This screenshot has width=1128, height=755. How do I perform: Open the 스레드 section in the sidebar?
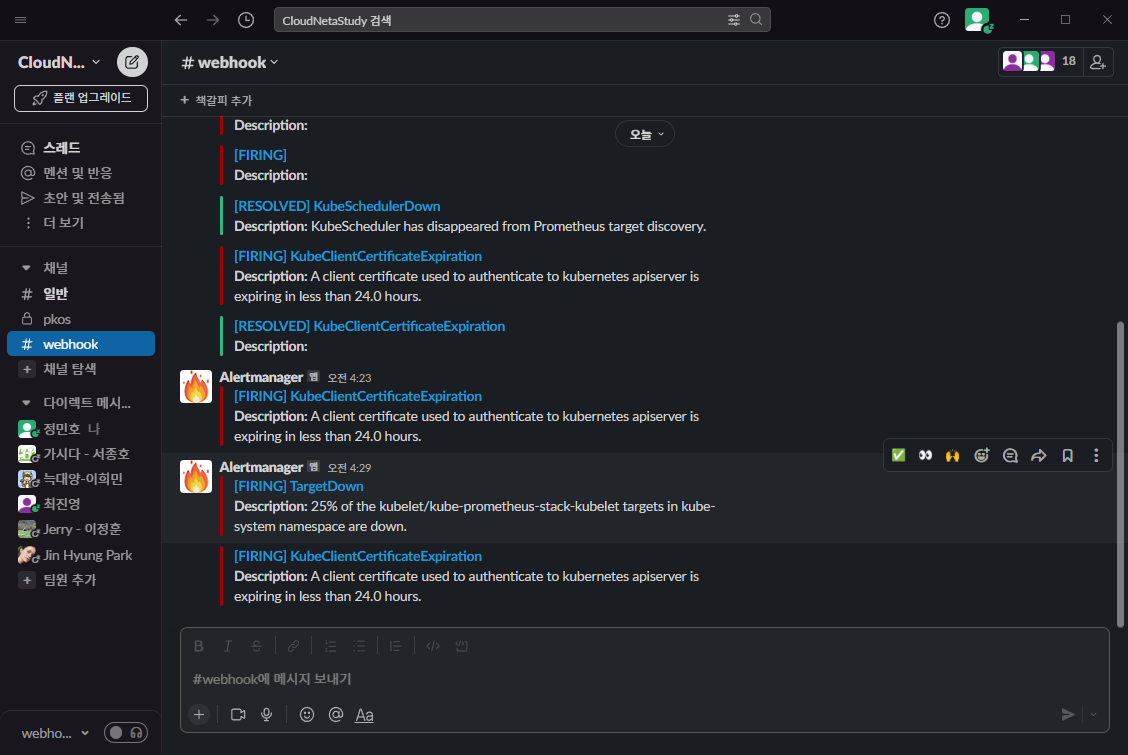tap(61, 148)
